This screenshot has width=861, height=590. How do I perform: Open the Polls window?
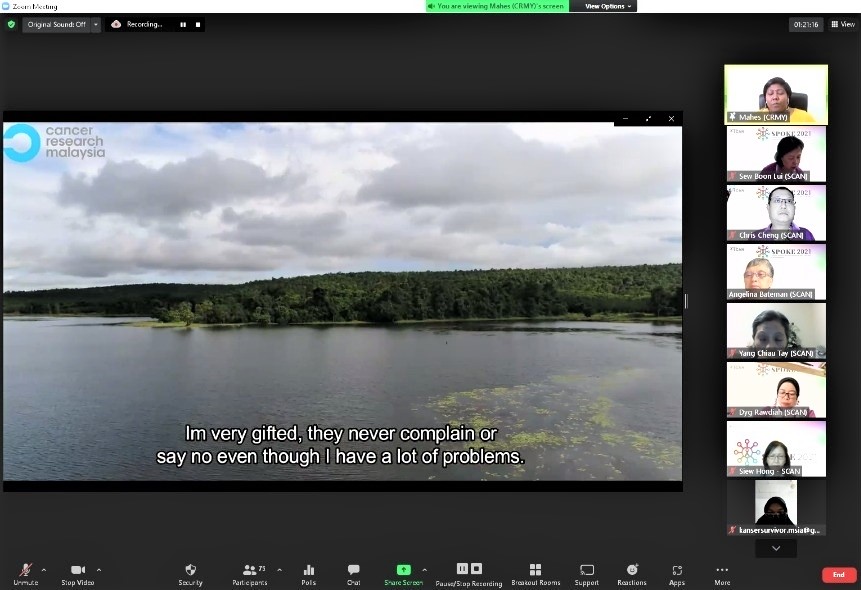(309, 572)
